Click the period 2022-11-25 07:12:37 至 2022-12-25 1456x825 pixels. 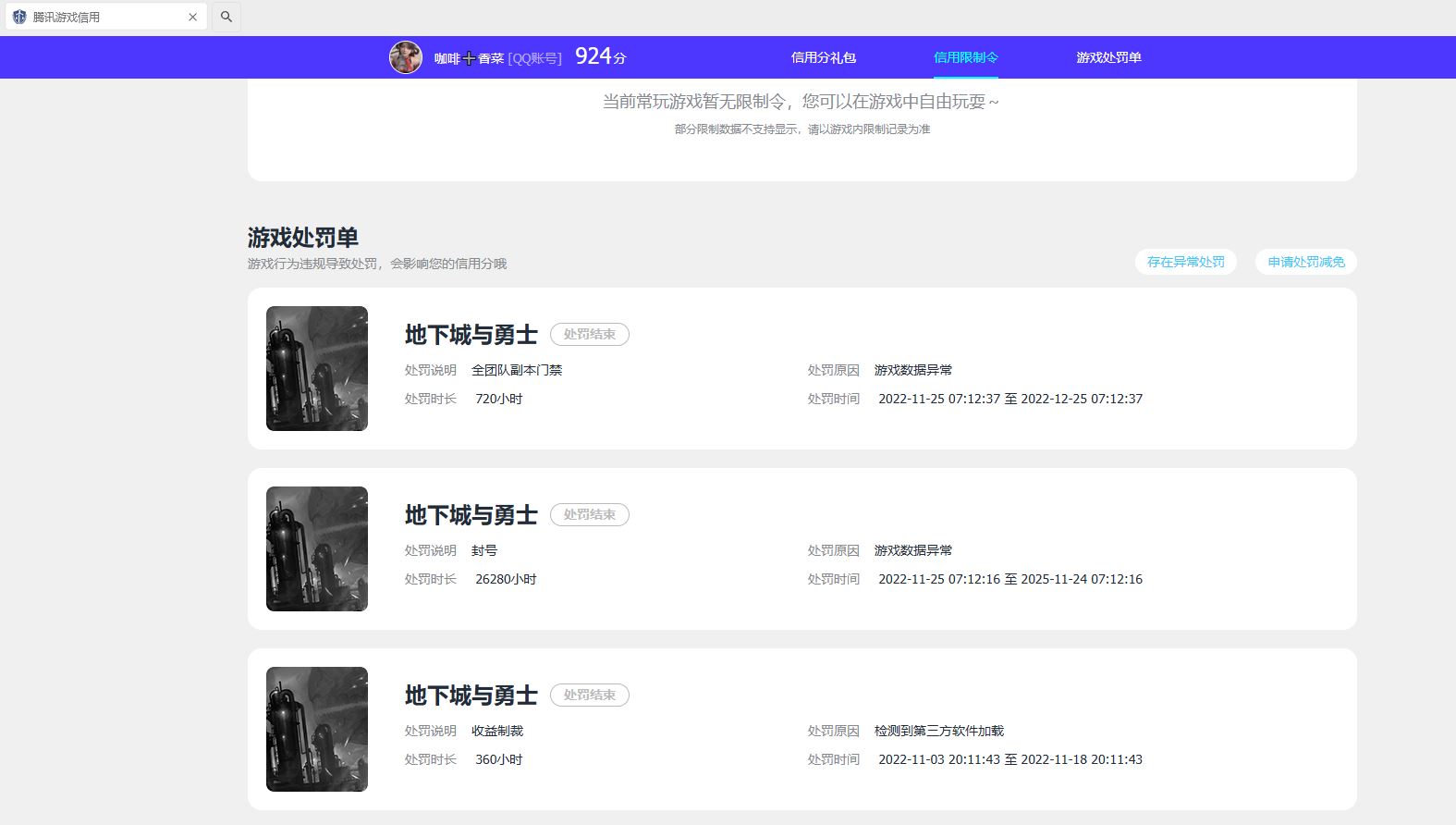[x=1010, y=399]
